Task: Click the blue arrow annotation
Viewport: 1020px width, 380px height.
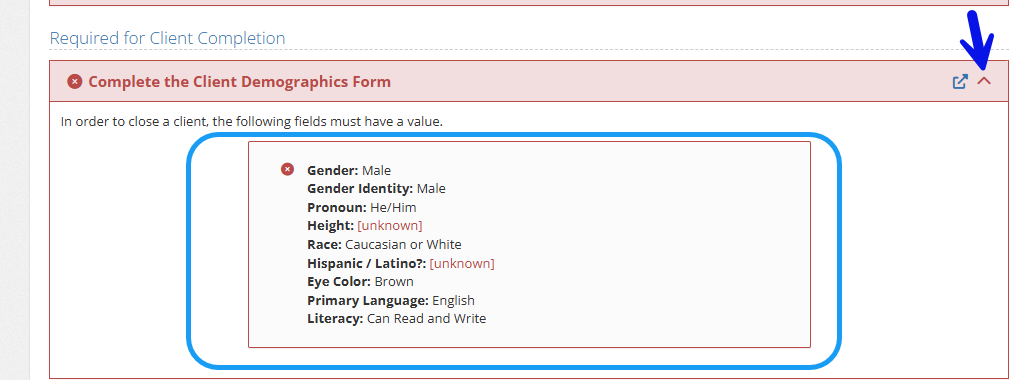Action: (x=977, y=40)
